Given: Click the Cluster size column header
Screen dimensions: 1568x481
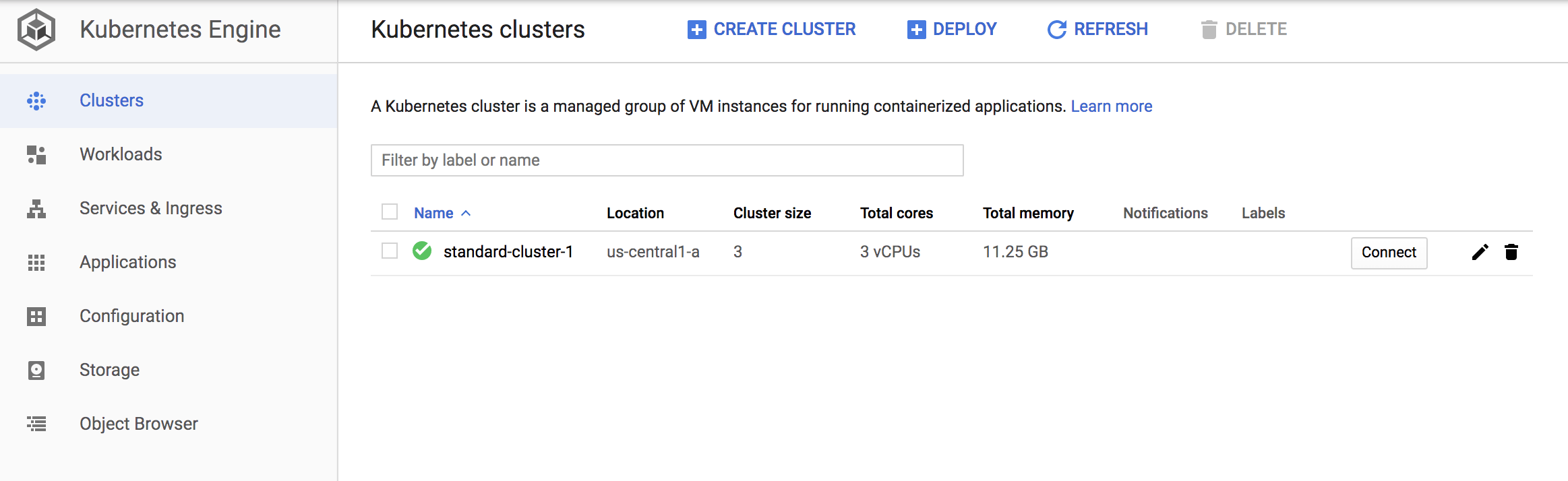Looking at the screenshot, I should pos(772,213).
